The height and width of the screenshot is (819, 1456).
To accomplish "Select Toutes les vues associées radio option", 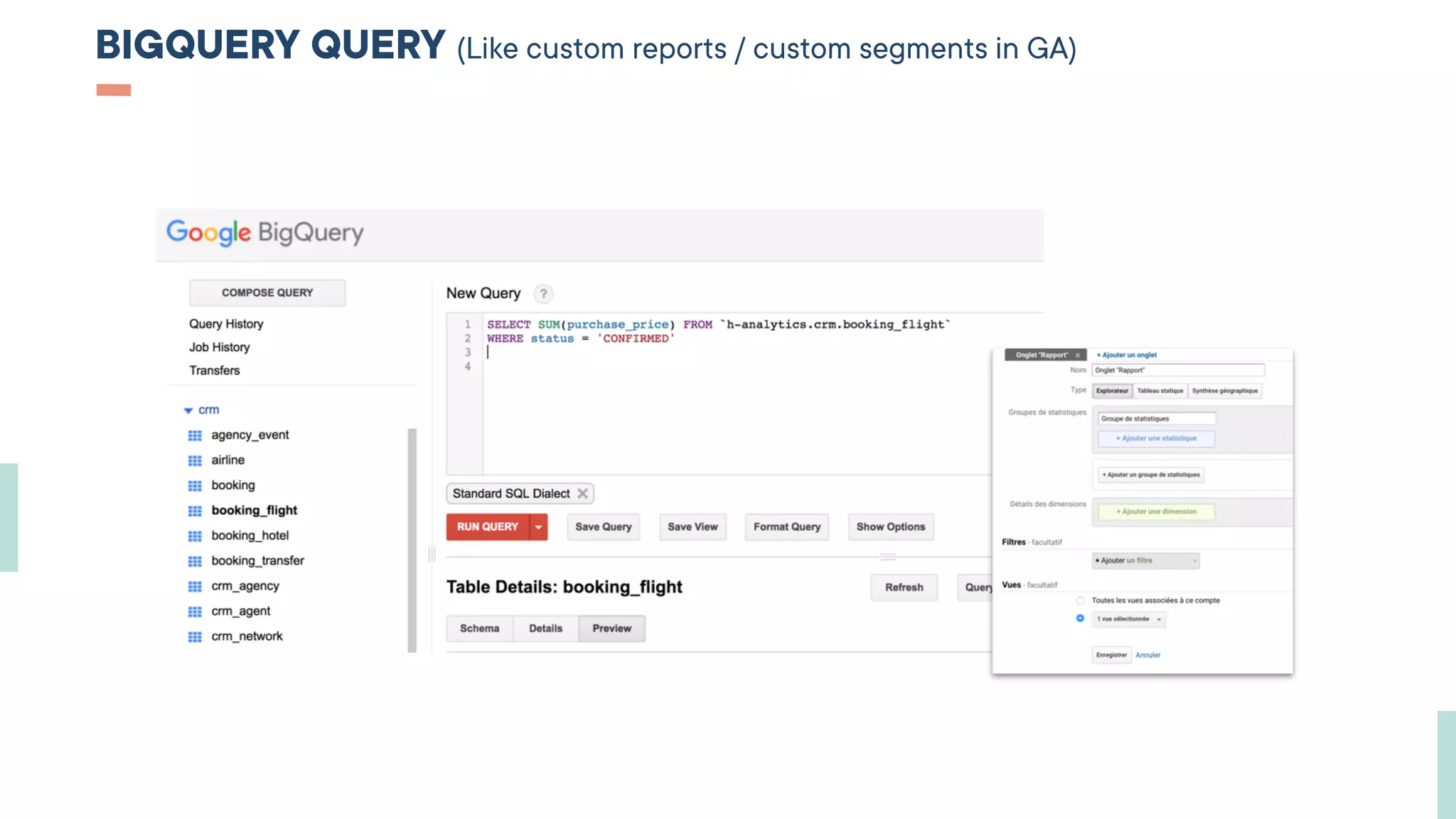I will pyautogui.click(x=1080, y=601).
